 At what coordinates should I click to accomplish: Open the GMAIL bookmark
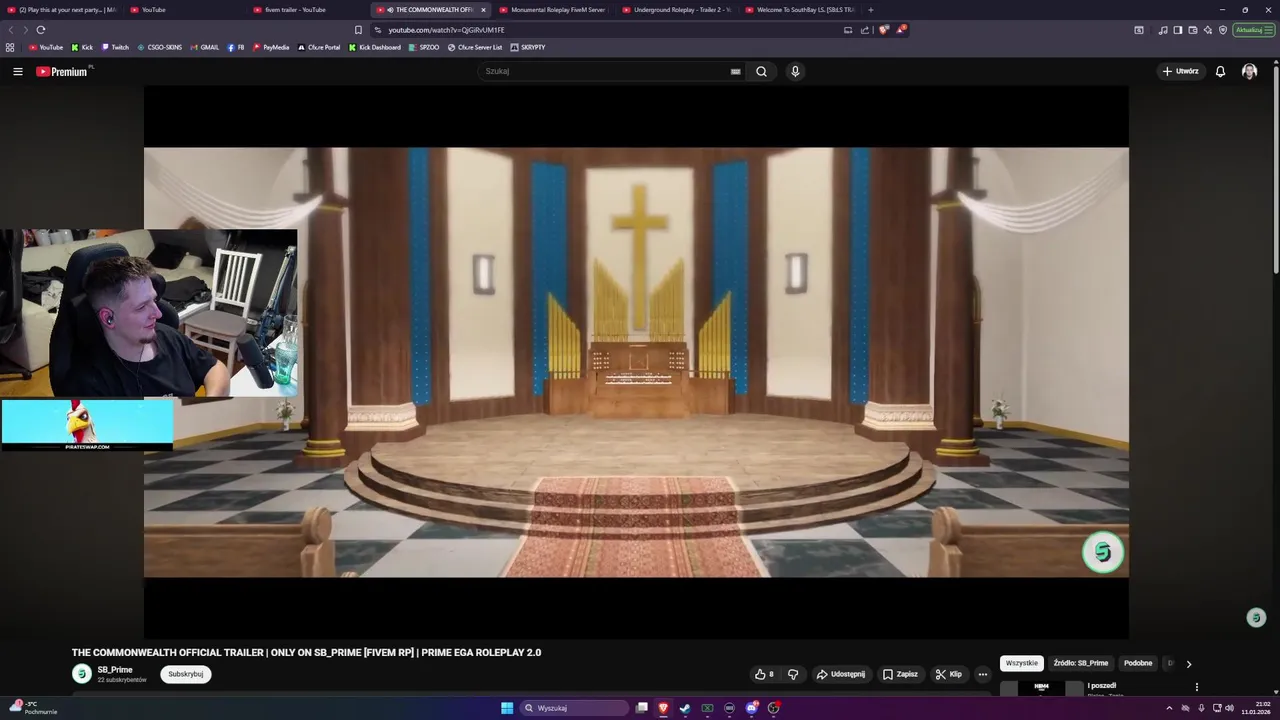pos(205,47)
